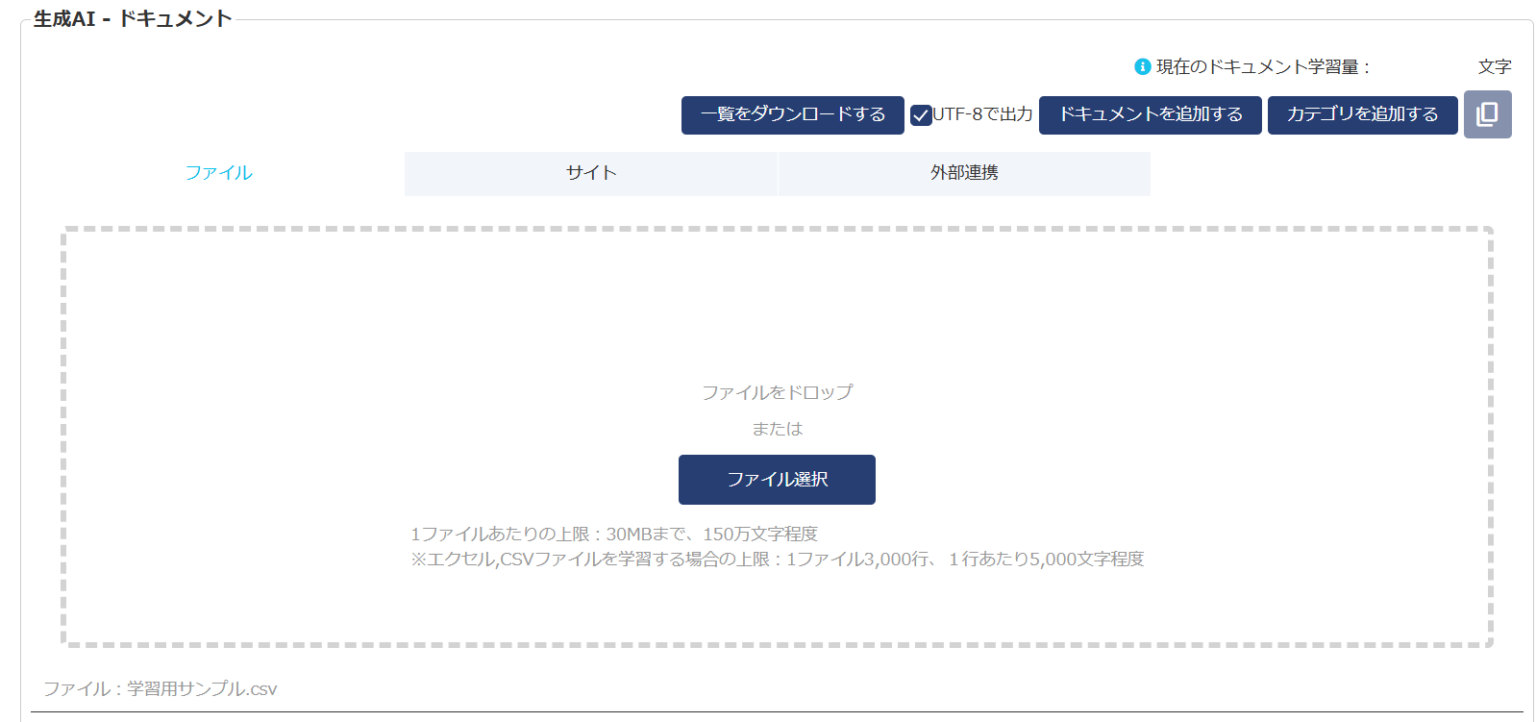Click the エクセル,CSV row limit note
Viewport: 1536px width, 722px height.
point(776,559)
